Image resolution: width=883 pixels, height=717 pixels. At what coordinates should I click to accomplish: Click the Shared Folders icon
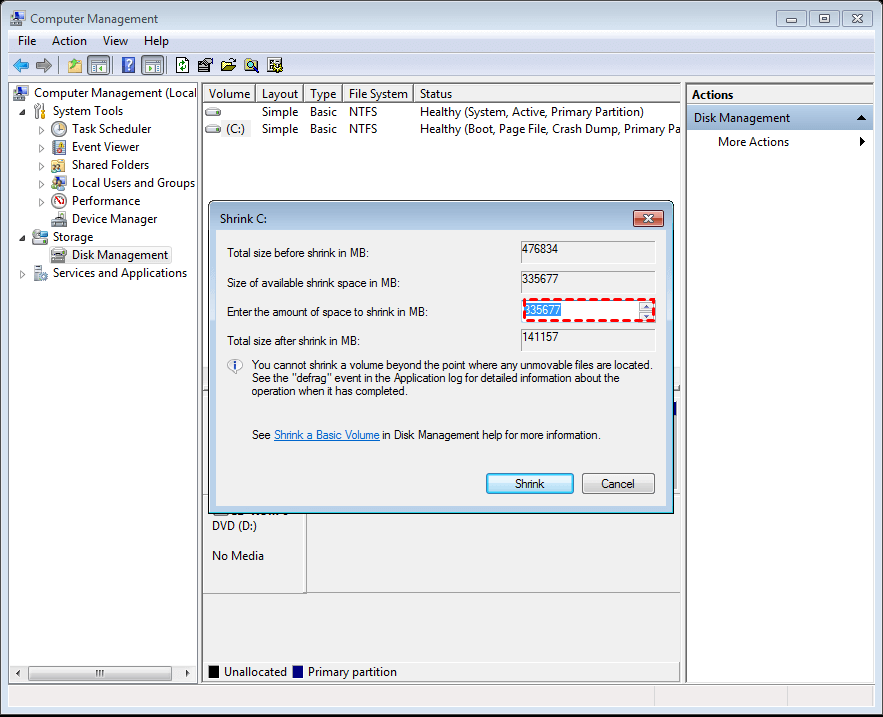58,165
